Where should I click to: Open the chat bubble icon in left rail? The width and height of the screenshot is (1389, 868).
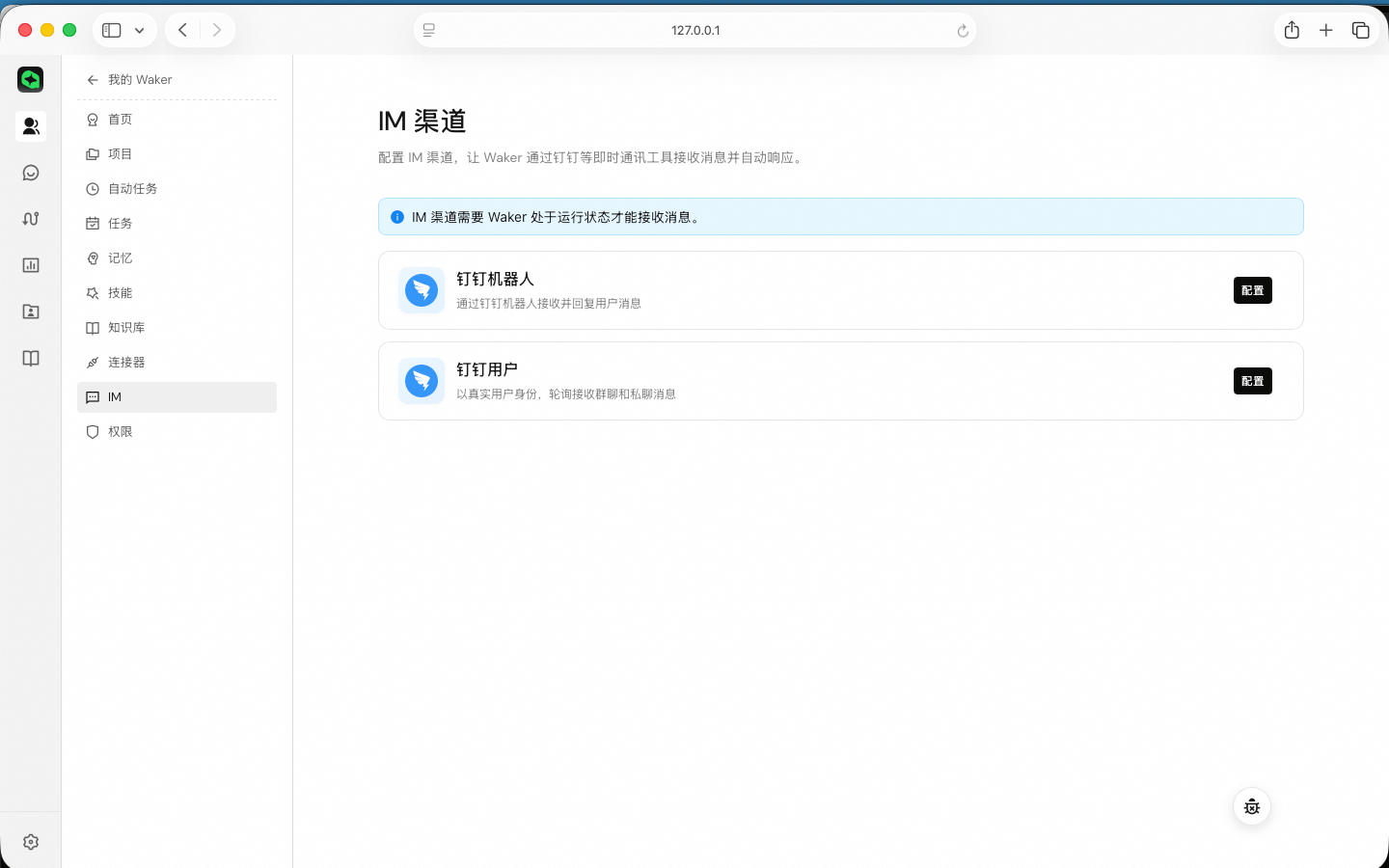31,173
